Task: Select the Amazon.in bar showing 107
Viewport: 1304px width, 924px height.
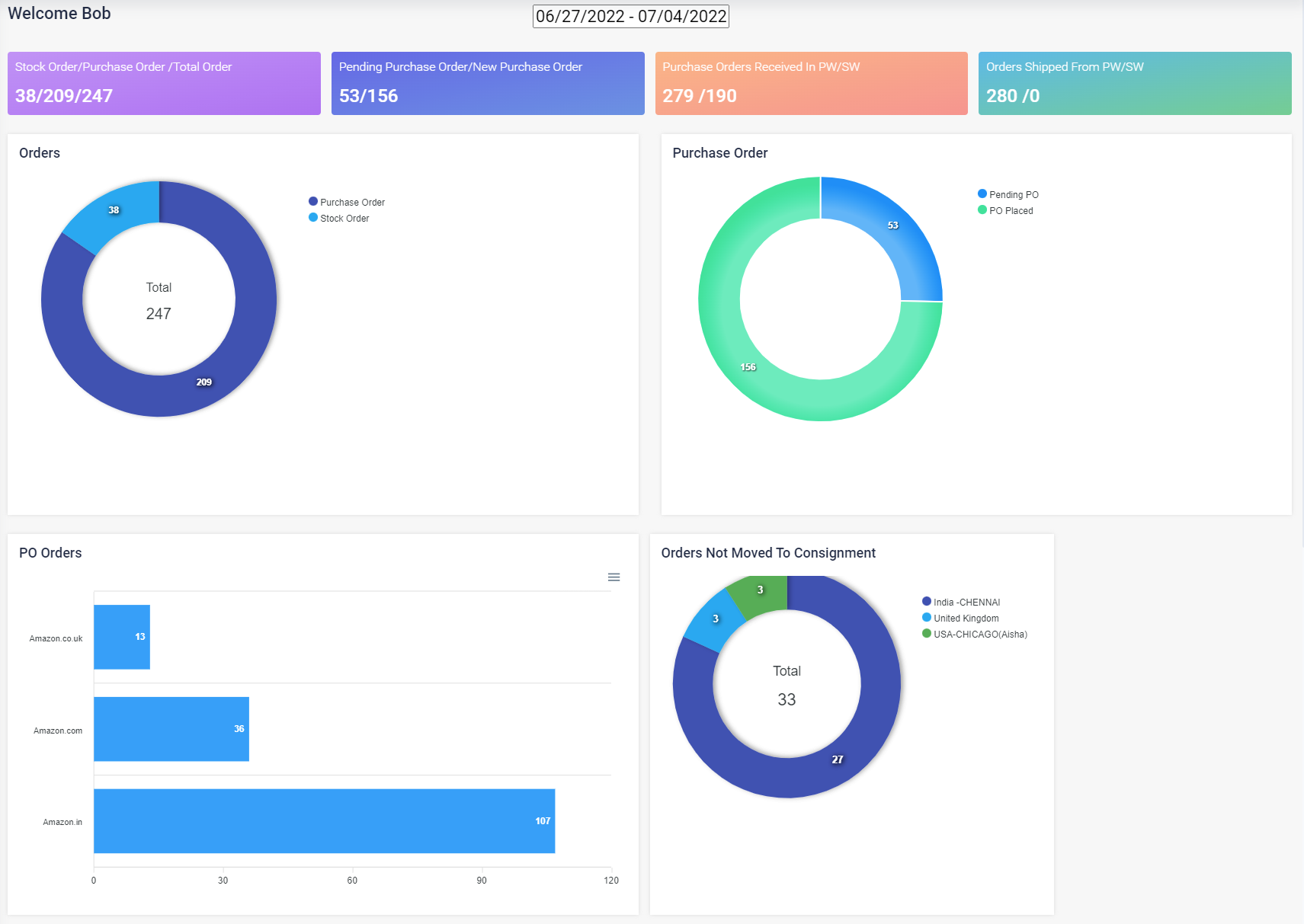Action: (x=325, y=821)
